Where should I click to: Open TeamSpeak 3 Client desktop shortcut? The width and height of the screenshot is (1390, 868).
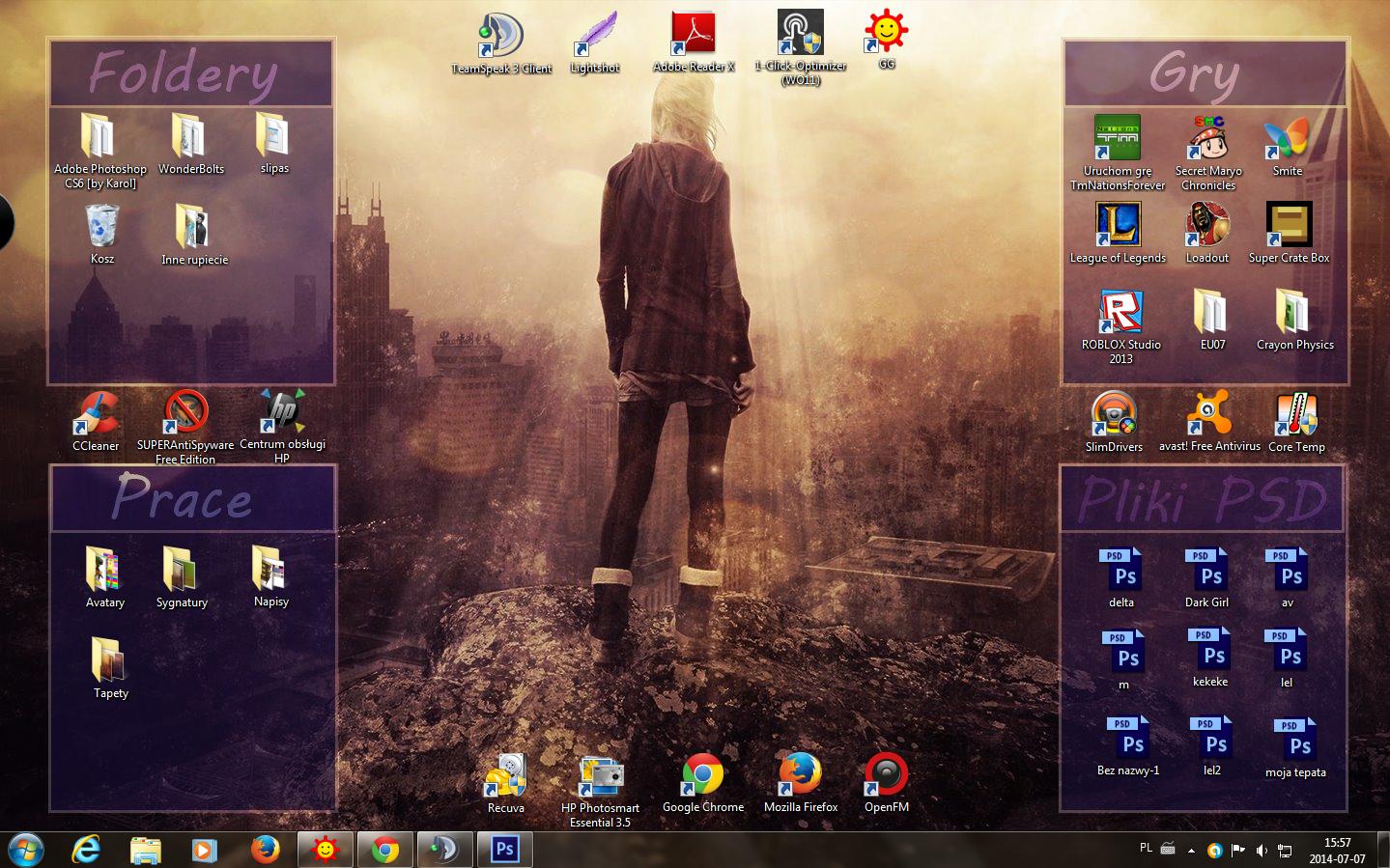(x=501, y=43)
